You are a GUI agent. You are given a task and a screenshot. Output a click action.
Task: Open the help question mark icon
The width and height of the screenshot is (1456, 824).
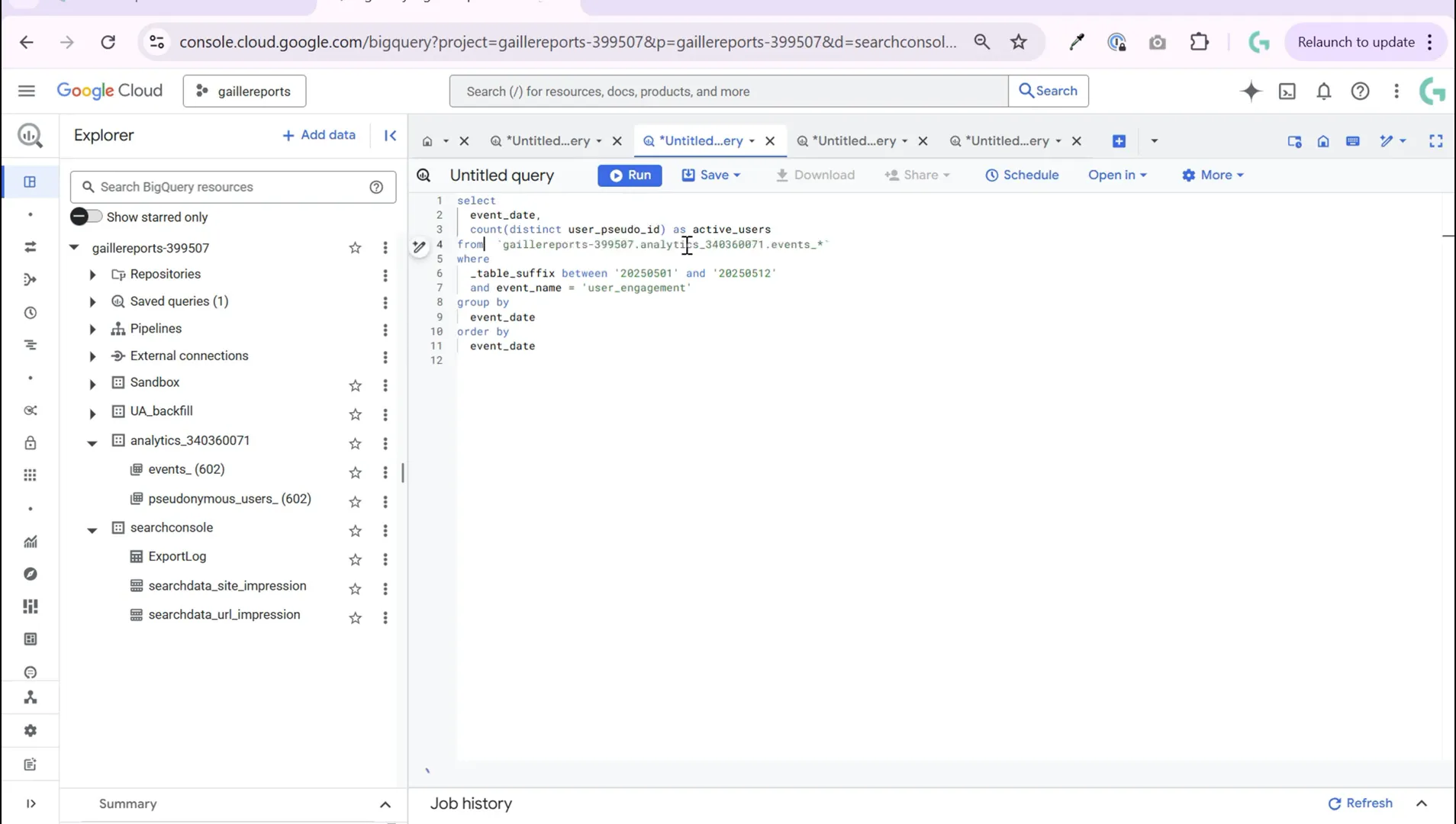1360,91
